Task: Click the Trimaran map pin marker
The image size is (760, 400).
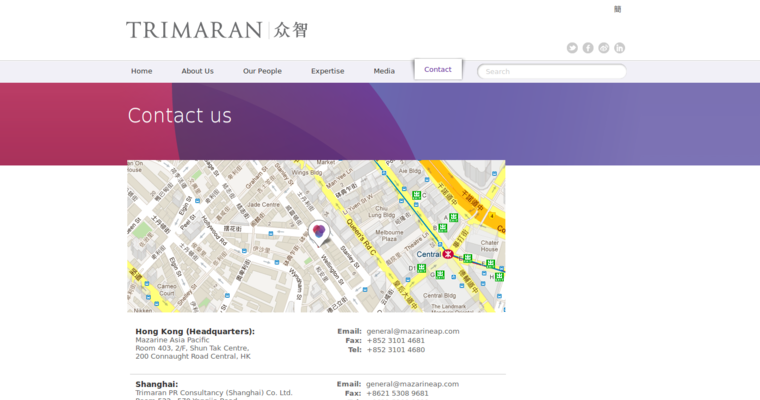Action: [x=319, y=233]
